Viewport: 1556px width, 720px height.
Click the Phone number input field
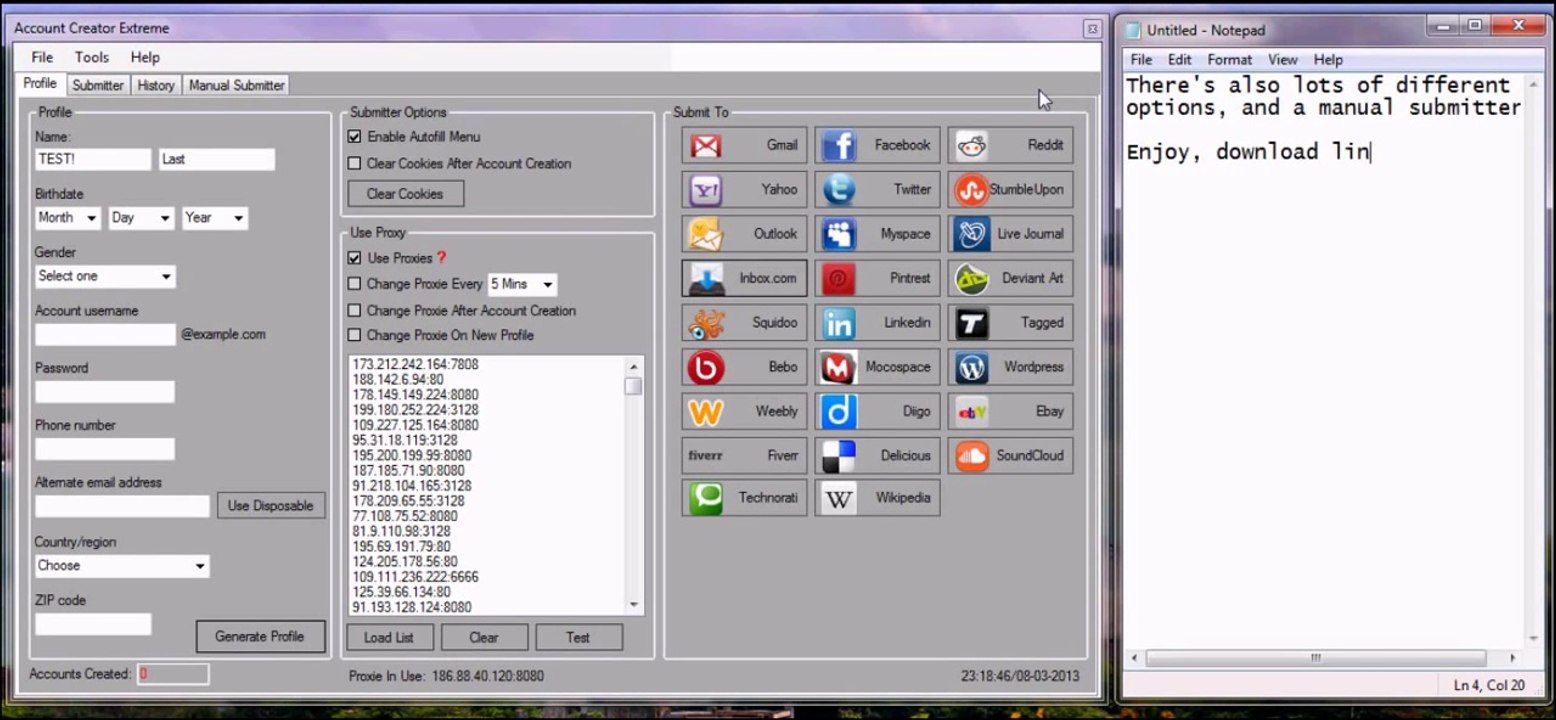pyautogui.click(x=105, y=449)
